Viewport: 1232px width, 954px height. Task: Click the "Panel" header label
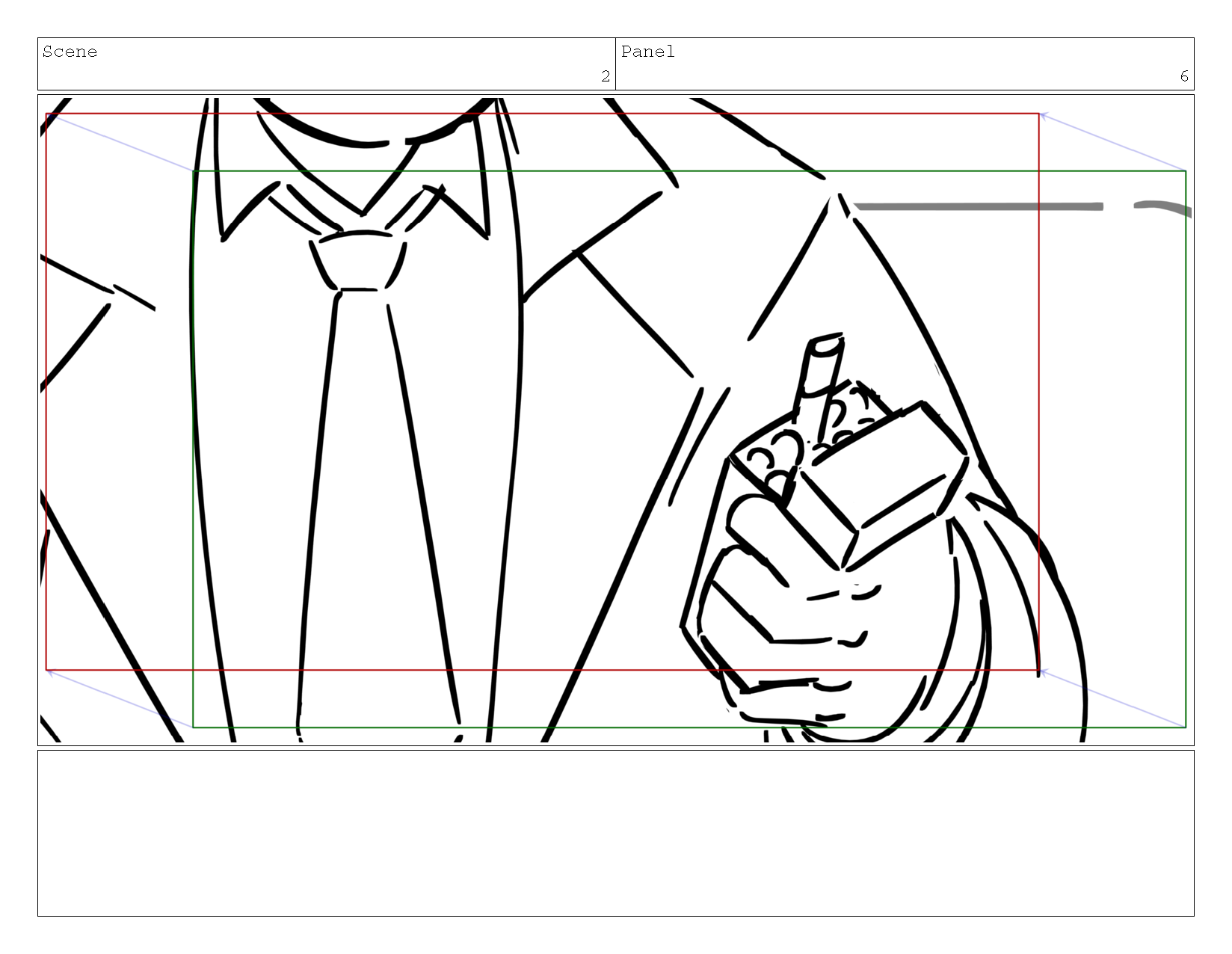point(648,52)
